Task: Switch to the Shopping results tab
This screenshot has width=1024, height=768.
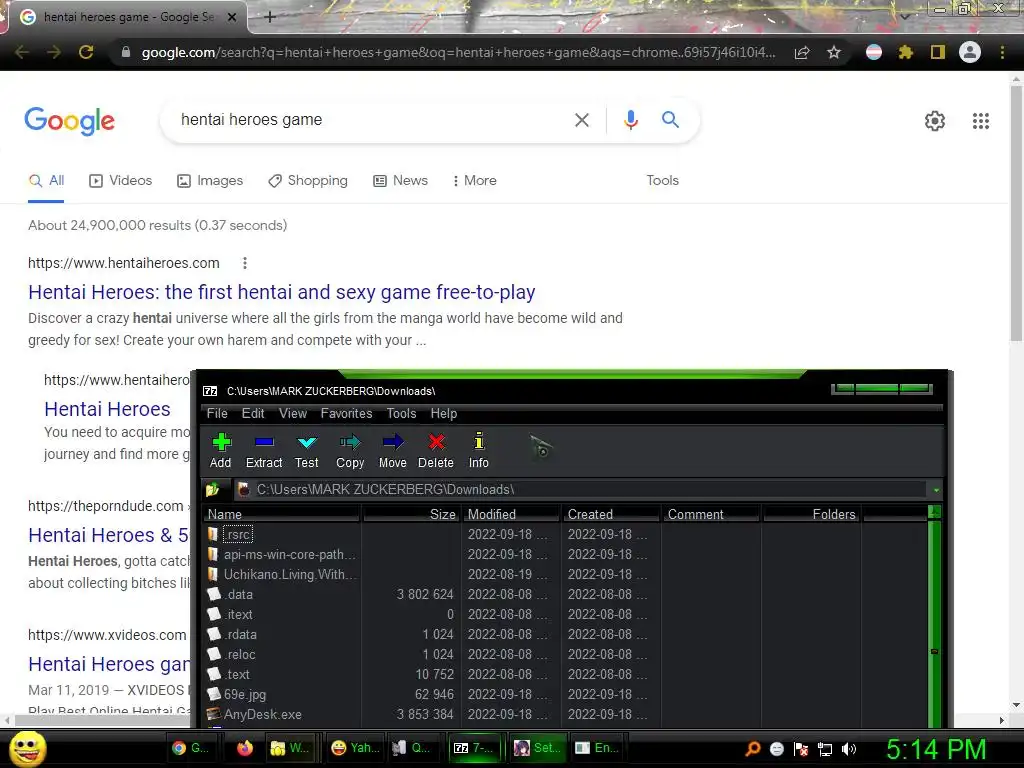Action: click(308, 181)
